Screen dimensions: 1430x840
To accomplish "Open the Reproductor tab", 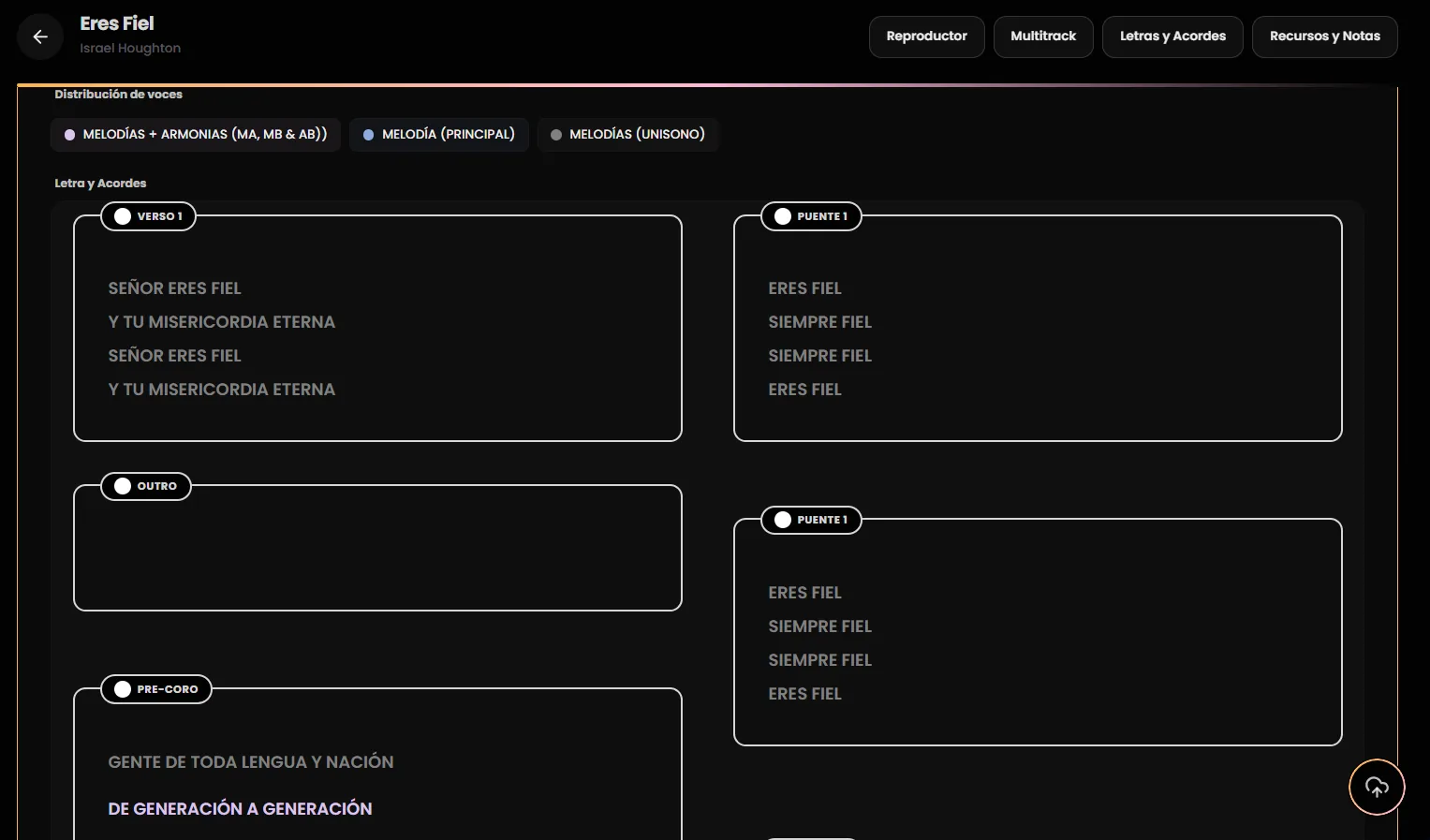I will pyautogui.click(x=926, y=37).
